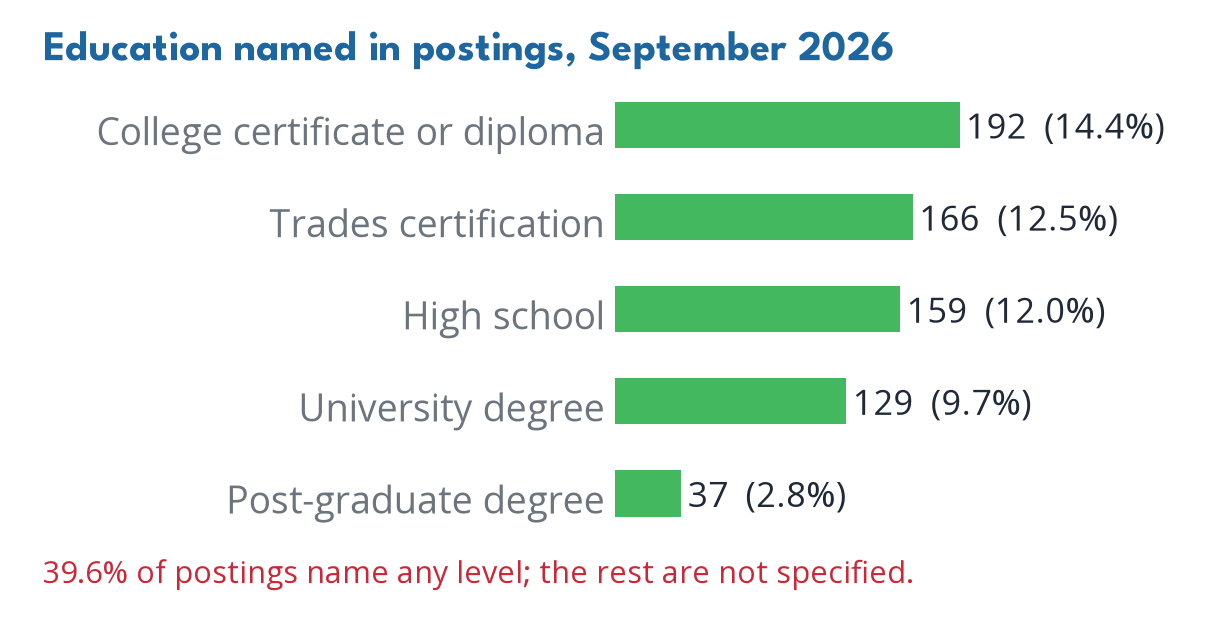
Task: Click the Trades certification green bar
Action: pos(764,217)
